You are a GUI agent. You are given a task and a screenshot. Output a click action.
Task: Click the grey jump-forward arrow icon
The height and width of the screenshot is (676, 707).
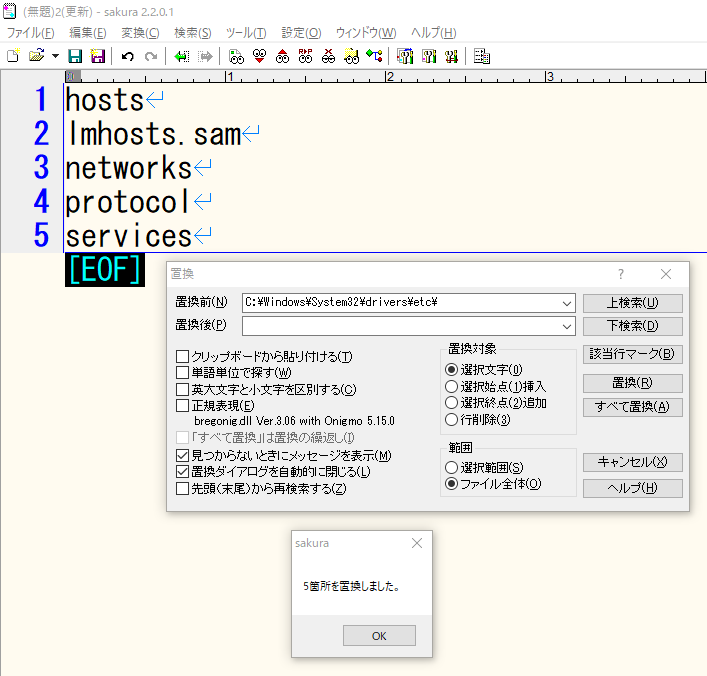pyautogui.click(x=205, y=56)
